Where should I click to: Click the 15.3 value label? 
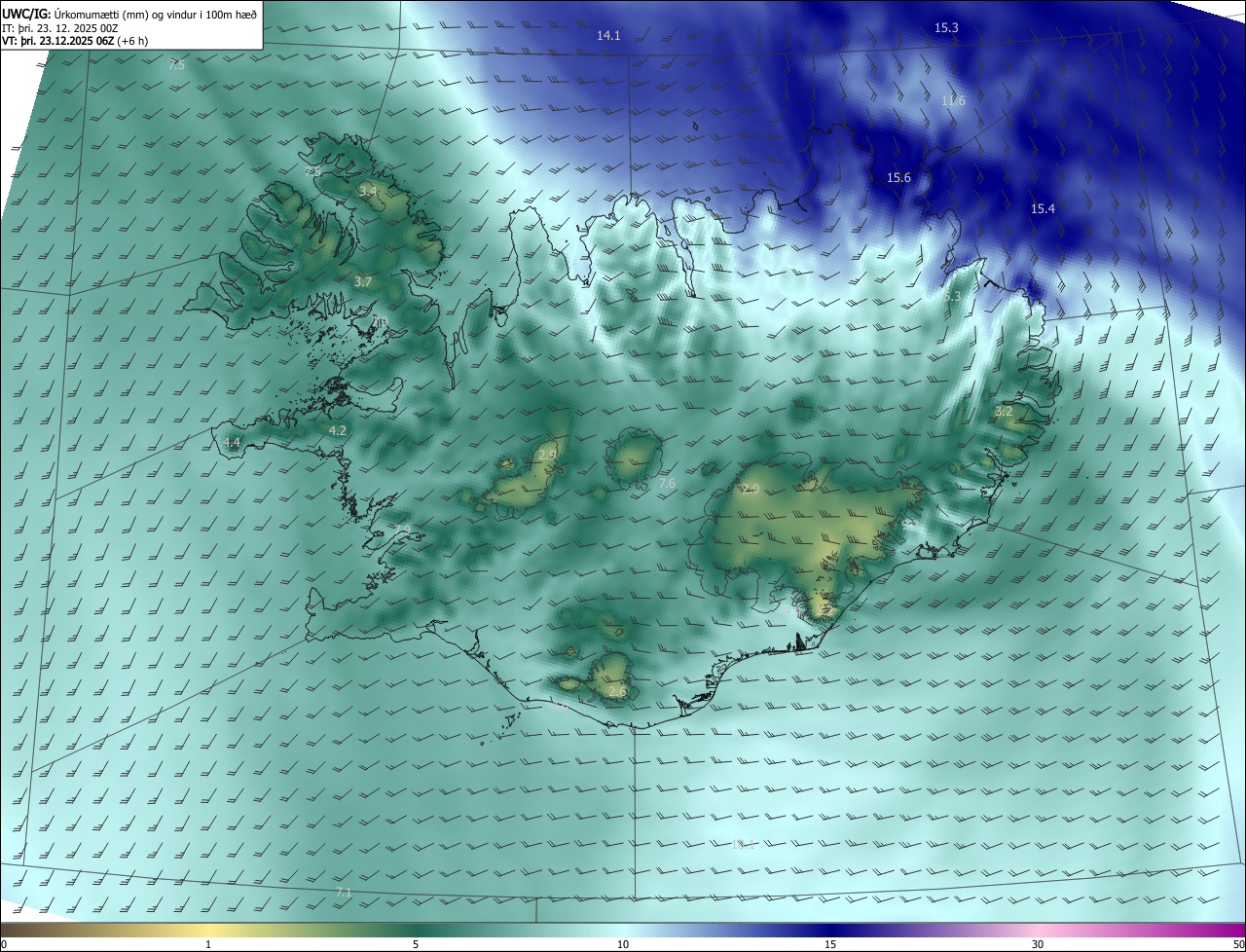[x=946, y=28]
